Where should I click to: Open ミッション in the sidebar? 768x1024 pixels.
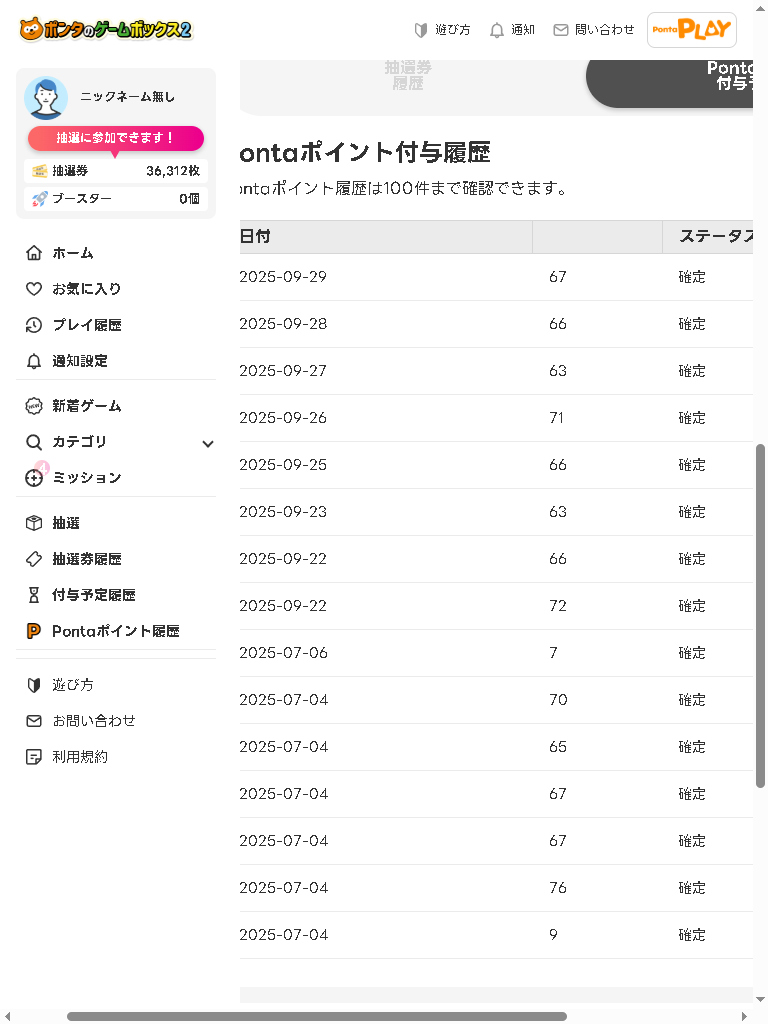(86, 478)
